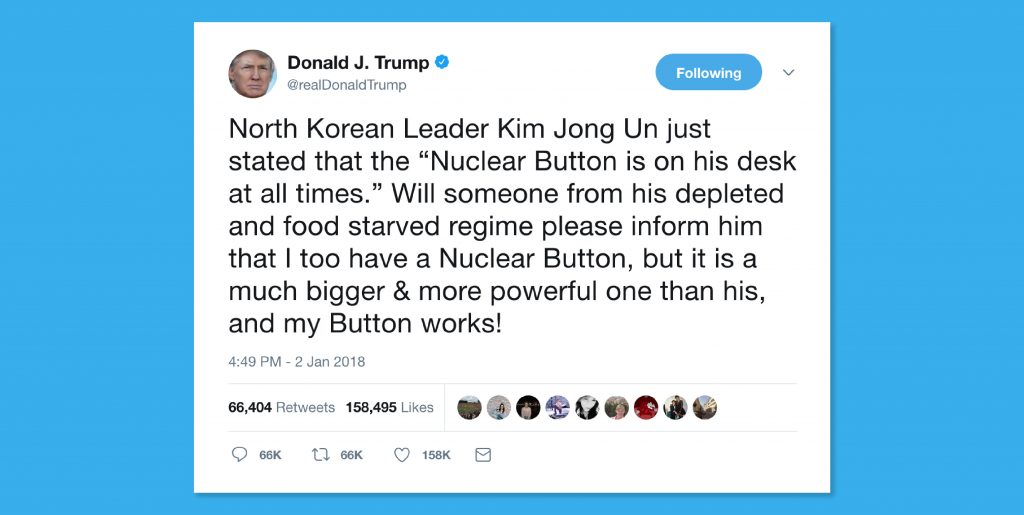Click the first liker avatar
Screen dimensions: 1024x515
[469, 407]
